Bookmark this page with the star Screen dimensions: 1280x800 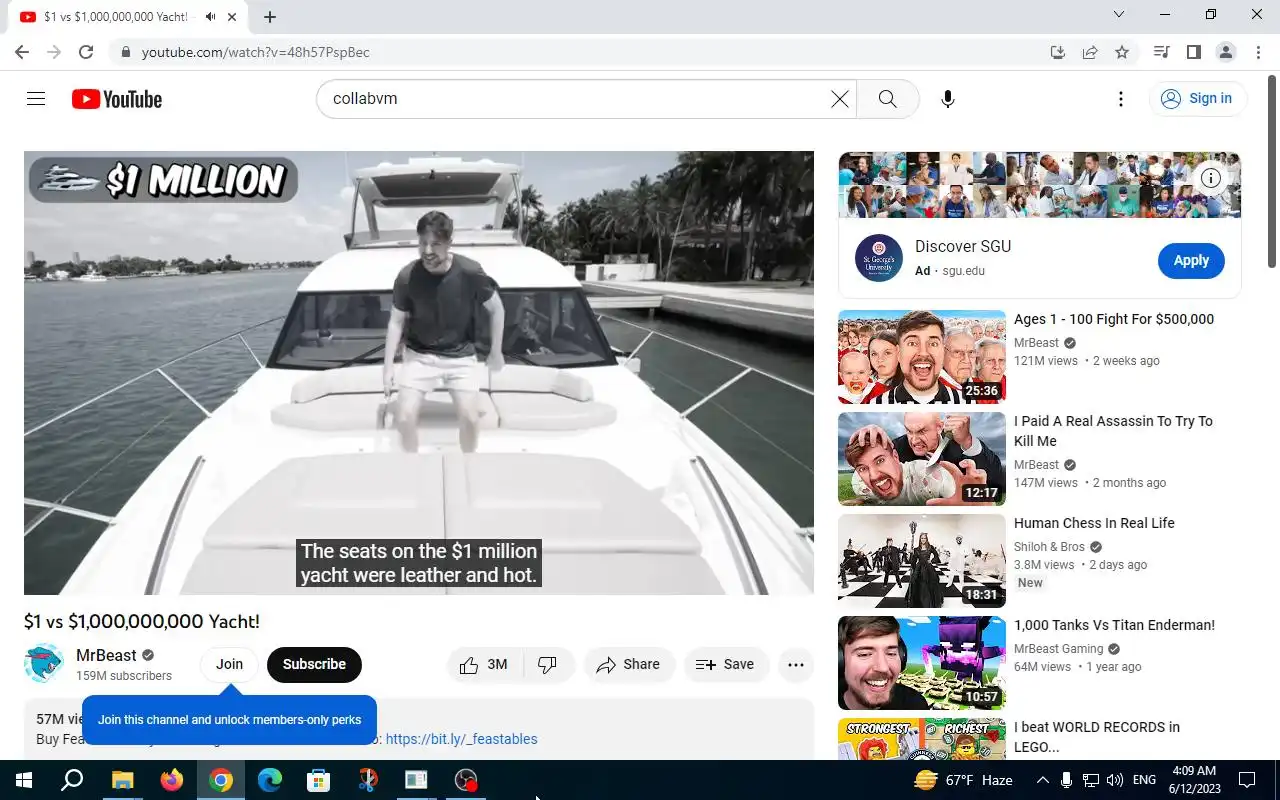(x=1122, y=52)
